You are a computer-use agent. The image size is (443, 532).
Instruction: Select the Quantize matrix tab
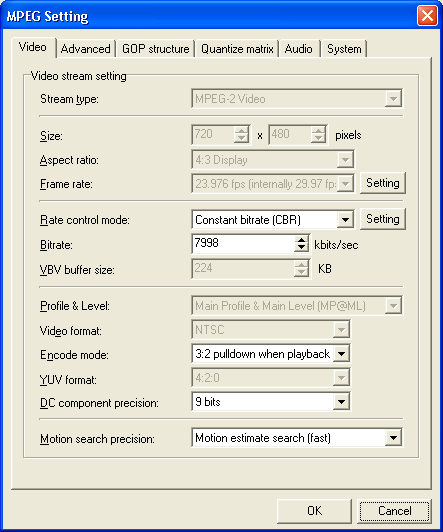click(237, 49)
